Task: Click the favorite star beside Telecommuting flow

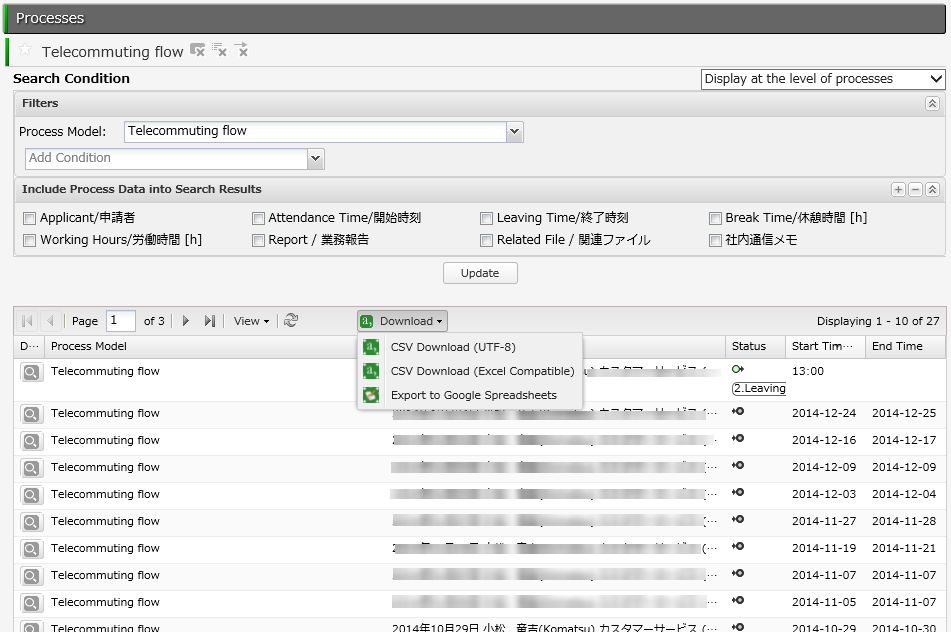Action: coord(25,50)
